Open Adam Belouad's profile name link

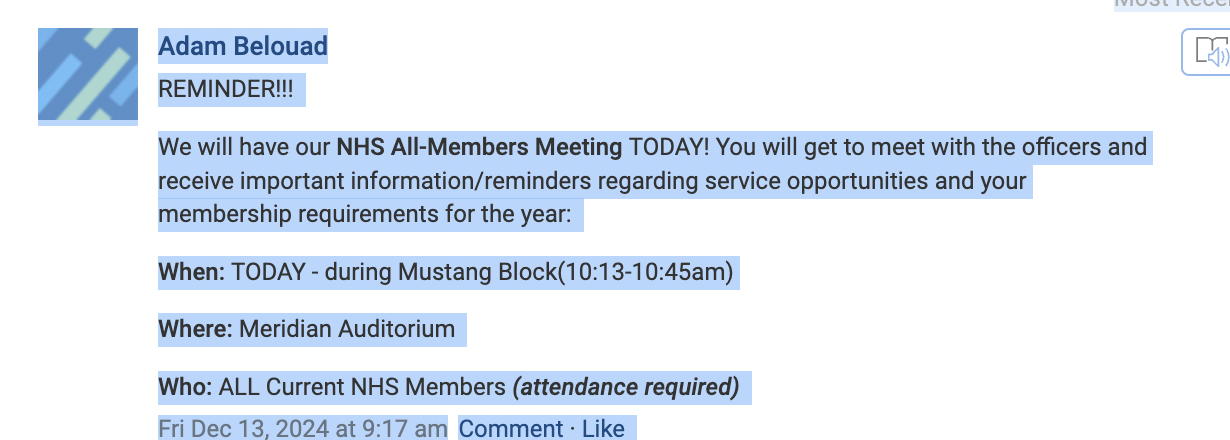tap(243, 46)
